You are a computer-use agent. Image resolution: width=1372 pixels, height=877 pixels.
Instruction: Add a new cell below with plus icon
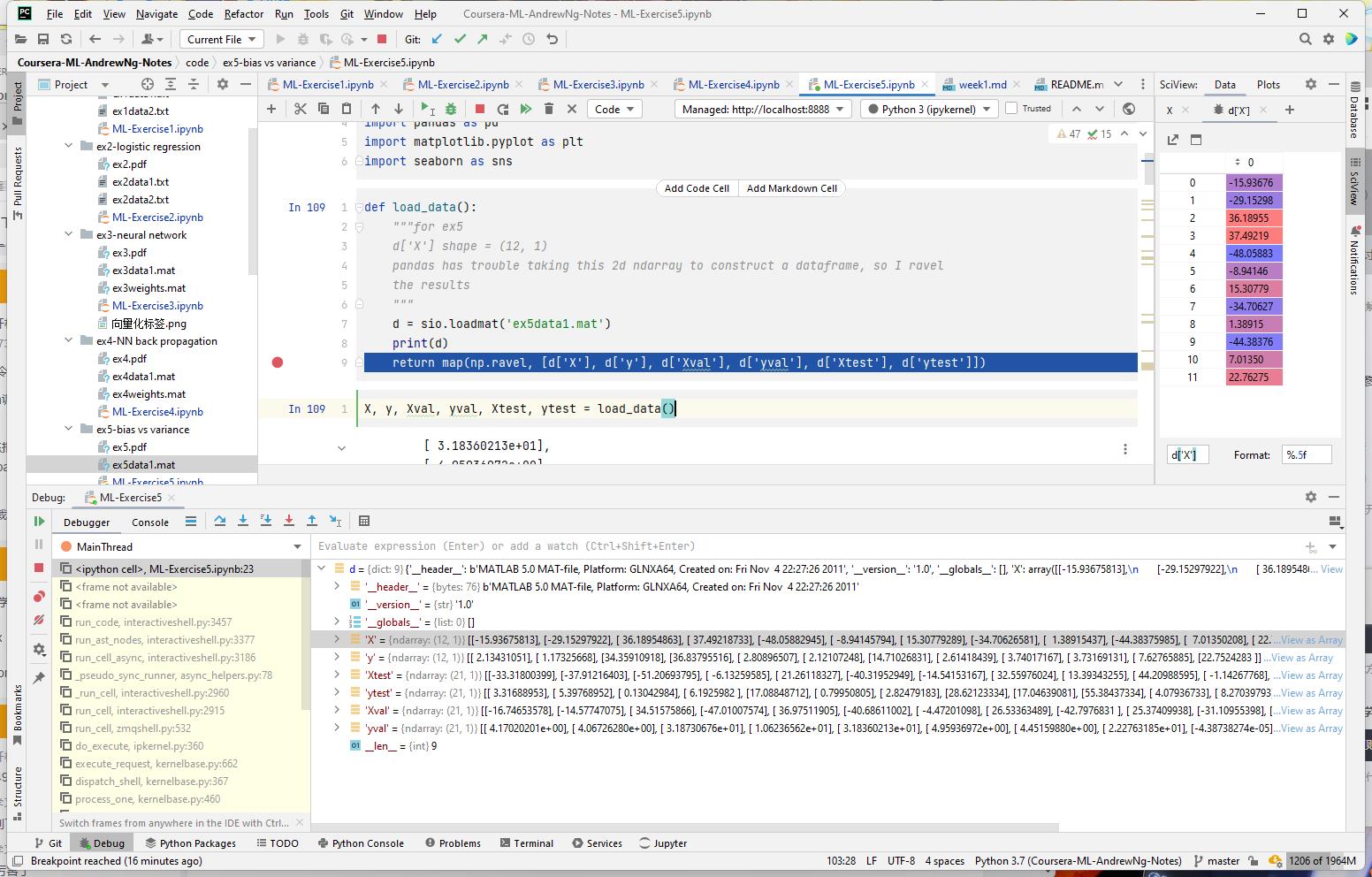coord(271,109)
